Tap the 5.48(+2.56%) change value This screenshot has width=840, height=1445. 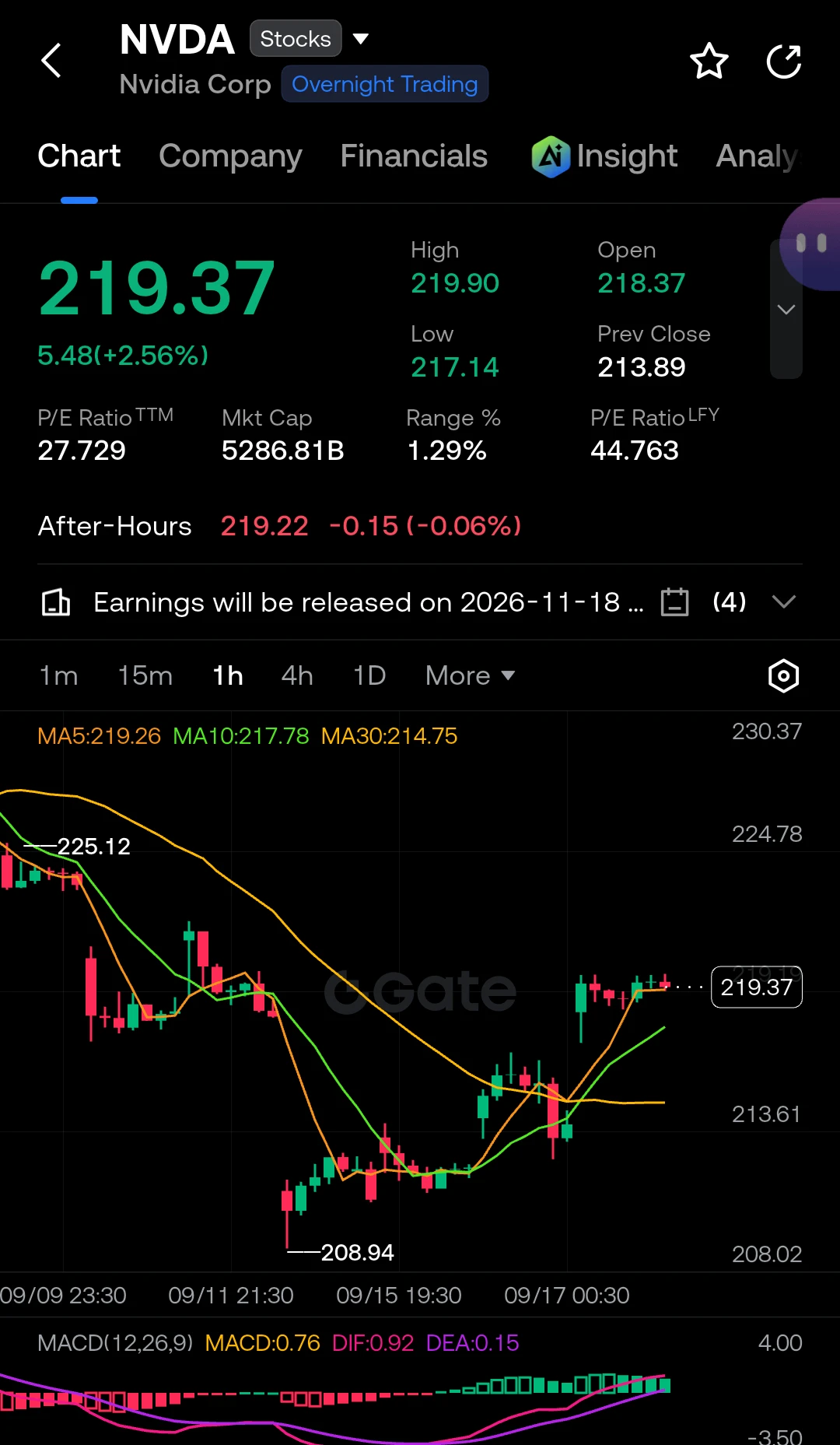pos(123,356)
